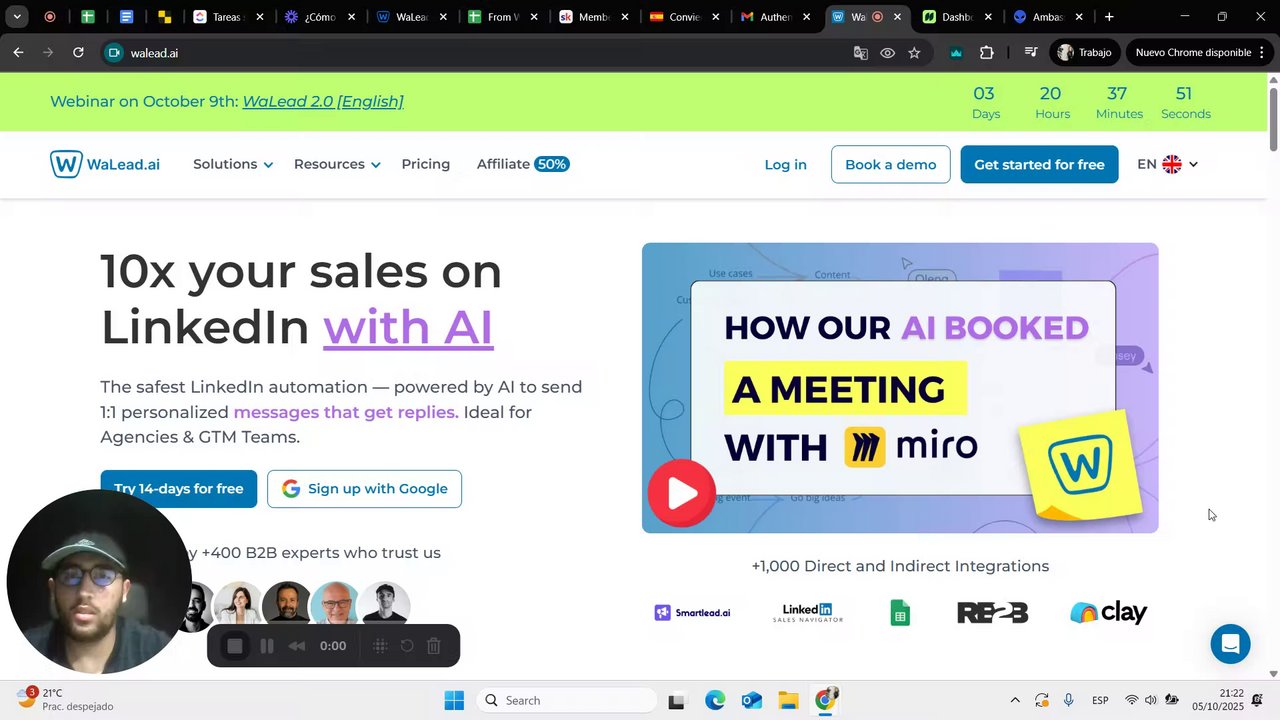
Task: Open the Pricing page
Action: pyautogui.click(x=426, y=164)
